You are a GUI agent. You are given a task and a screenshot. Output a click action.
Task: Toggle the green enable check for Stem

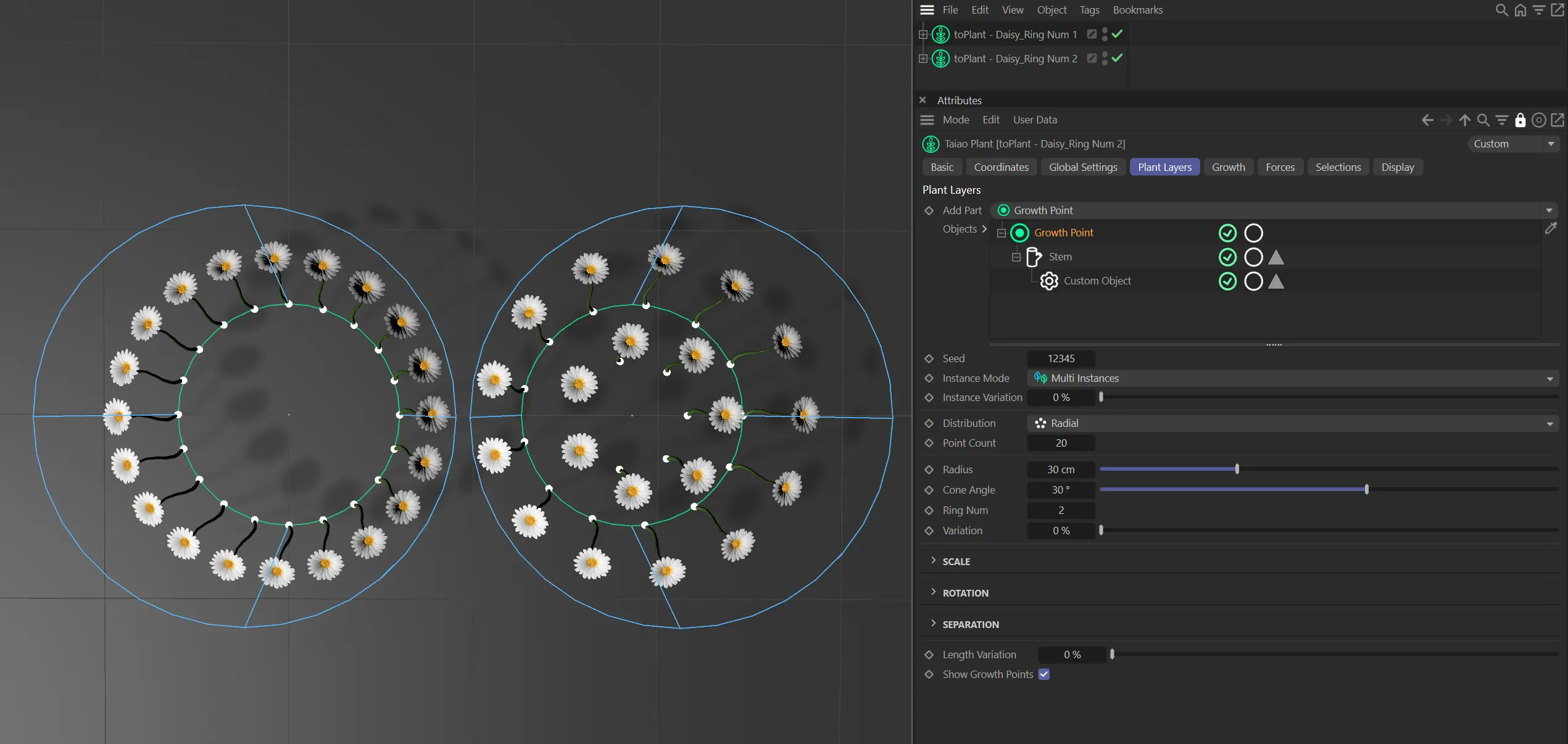point(1227,257)
